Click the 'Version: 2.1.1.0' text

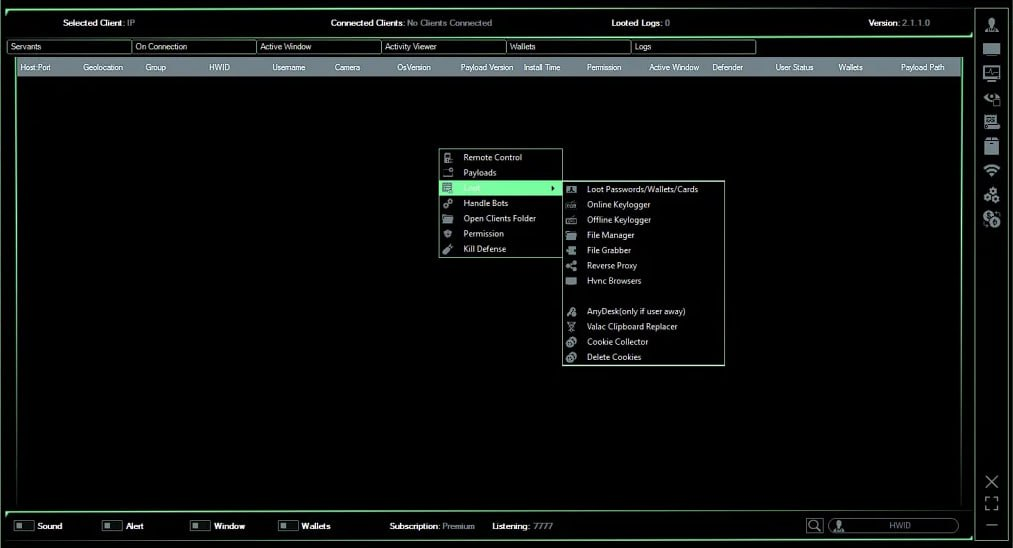coord(899,23)
